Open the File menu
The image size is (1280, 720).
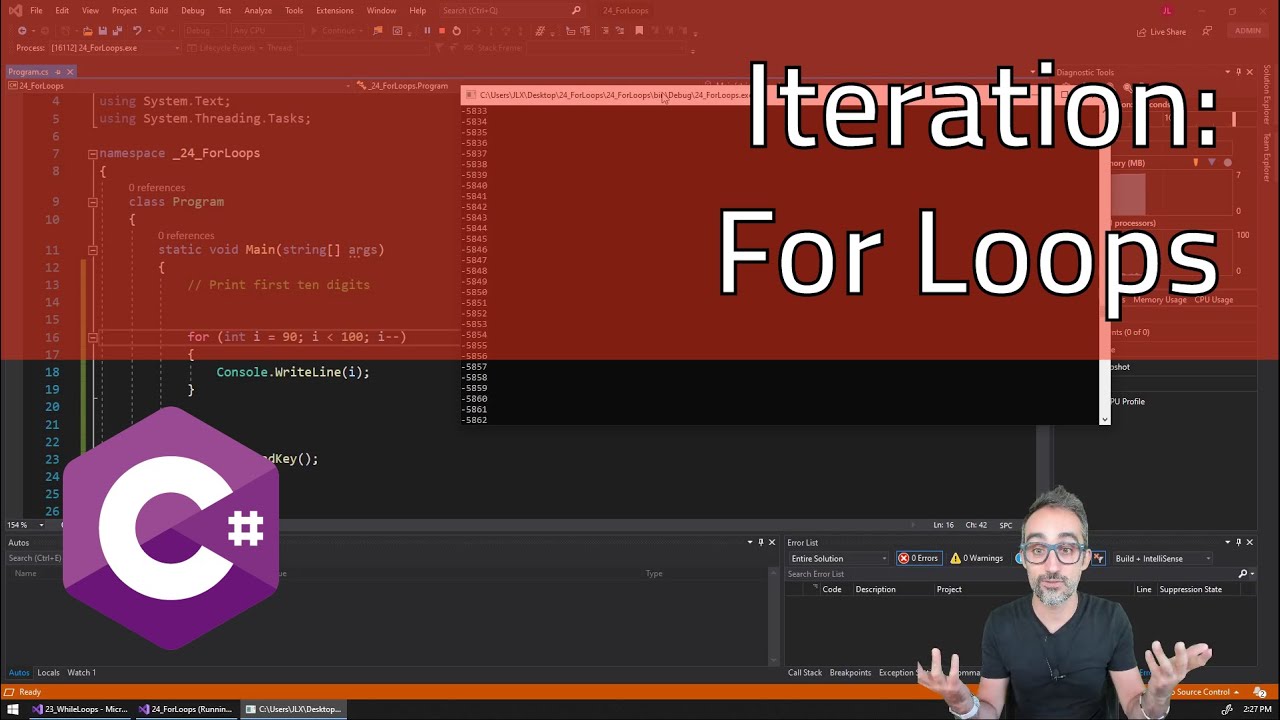point(36,10)
